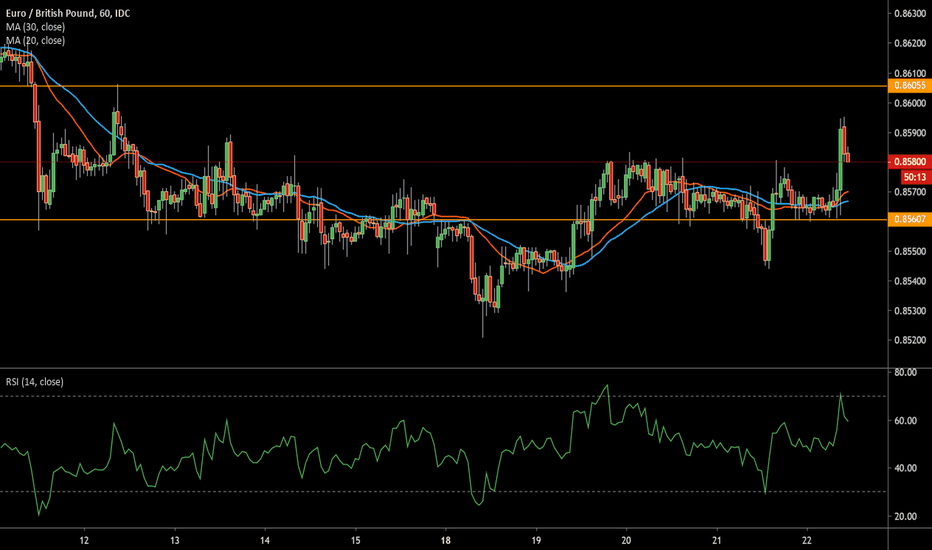The width and height of the screenshot is (932, 550).
Task: Click date 12 on the time axis
Action: pos(84,537)
